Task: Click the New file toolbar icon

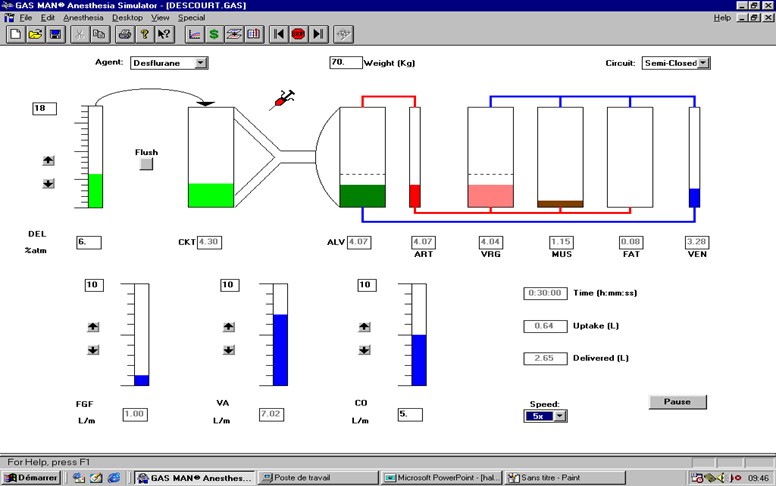Action: [16, 34]
